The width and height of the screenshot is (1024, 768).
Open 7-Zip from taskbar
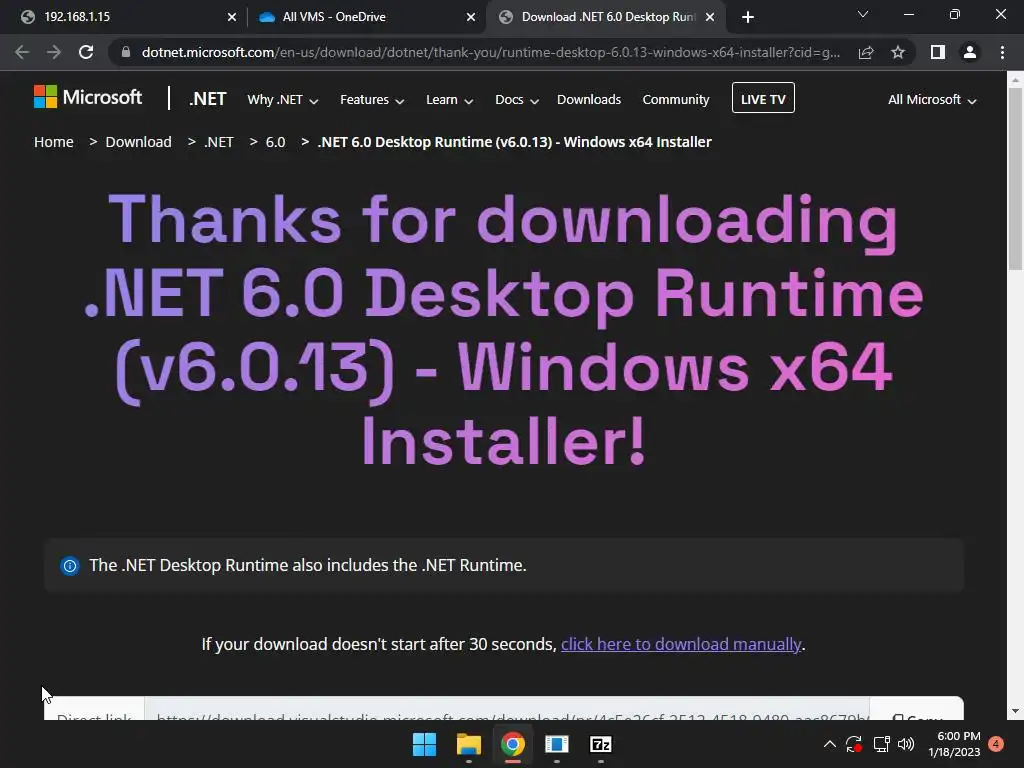[601, 744]
